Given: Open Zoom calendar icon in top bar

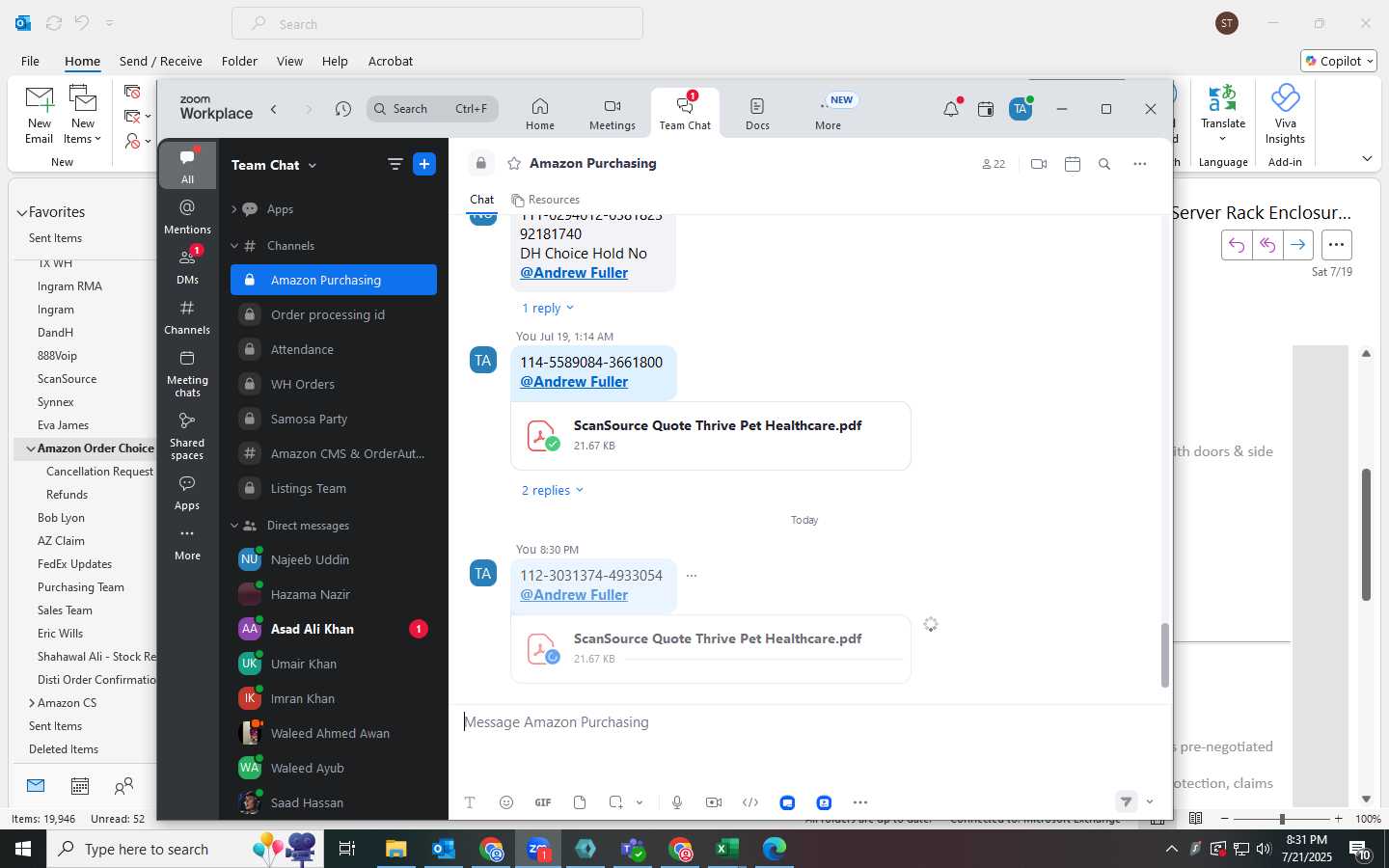Looking at the screenshot, I should (986, 109).
